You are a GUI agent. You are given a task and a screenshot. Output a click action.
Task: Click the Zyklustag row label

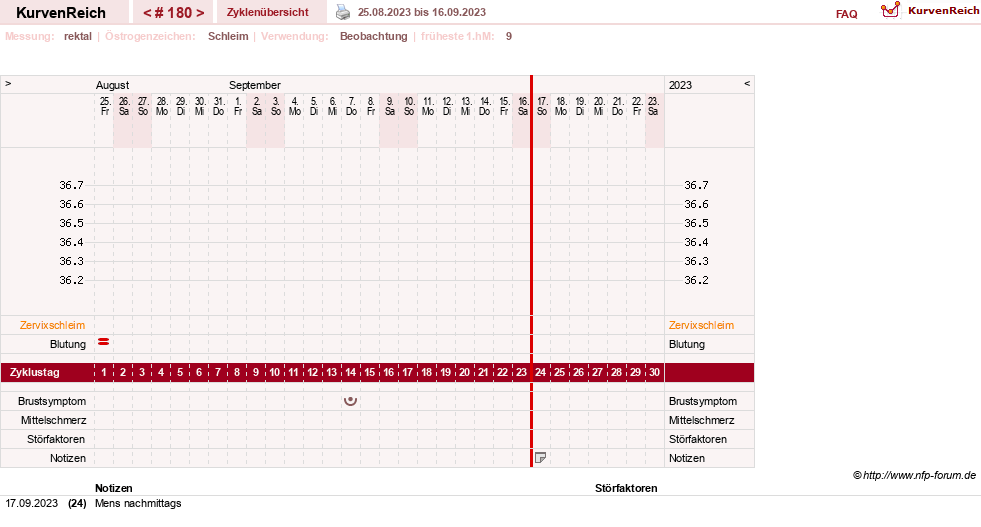click(x=34, y=372)
